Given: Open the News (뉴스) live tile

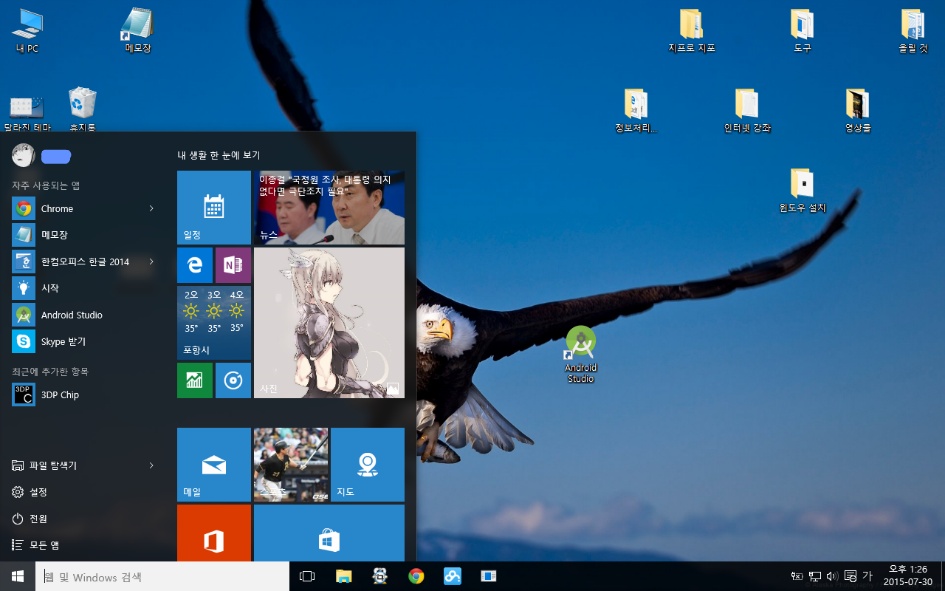Looking at the screenshot, I should [x=328, y=207].
